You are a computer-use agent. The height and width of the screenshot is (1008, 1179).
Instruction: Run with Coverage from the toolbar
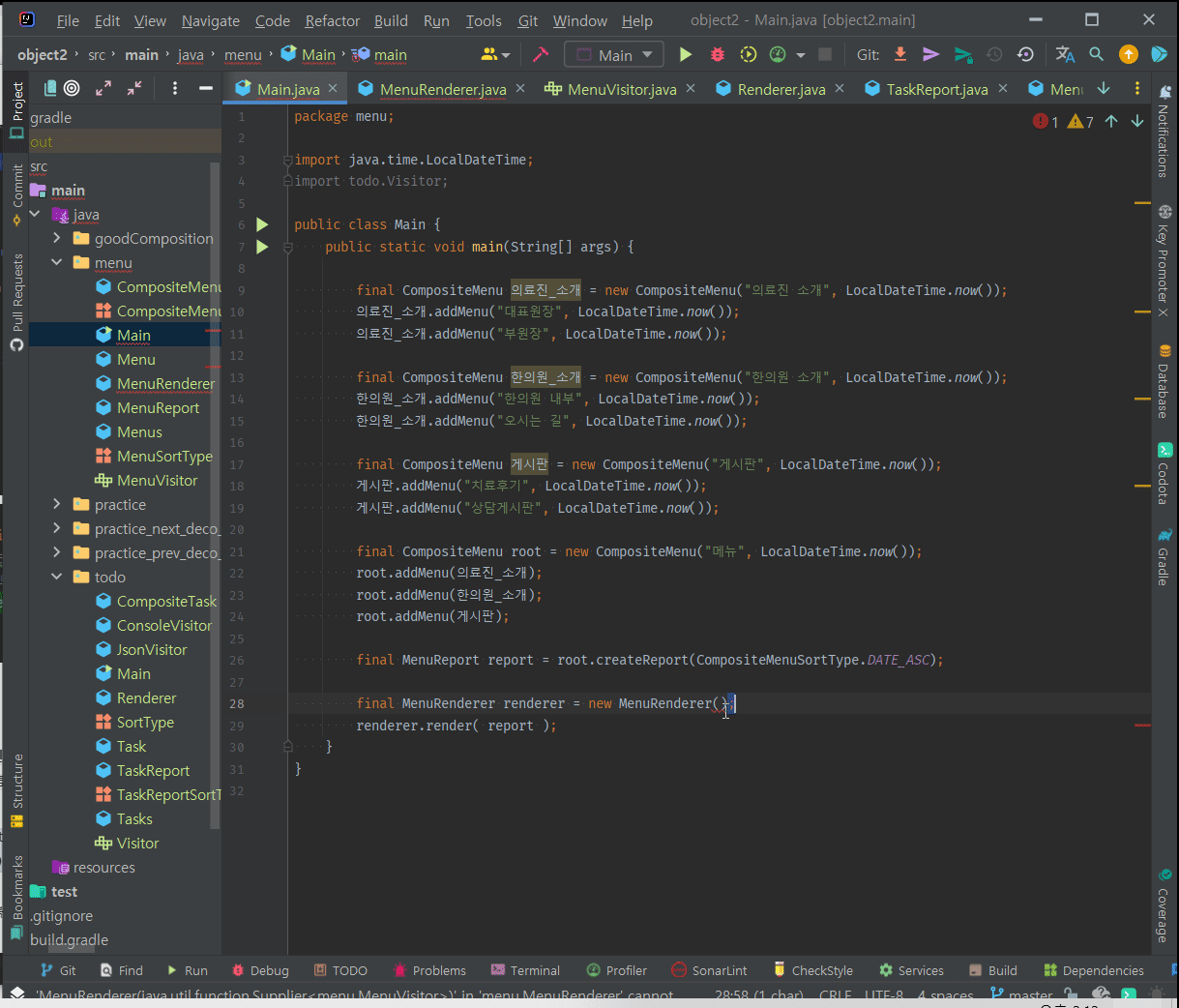[748, 55]
